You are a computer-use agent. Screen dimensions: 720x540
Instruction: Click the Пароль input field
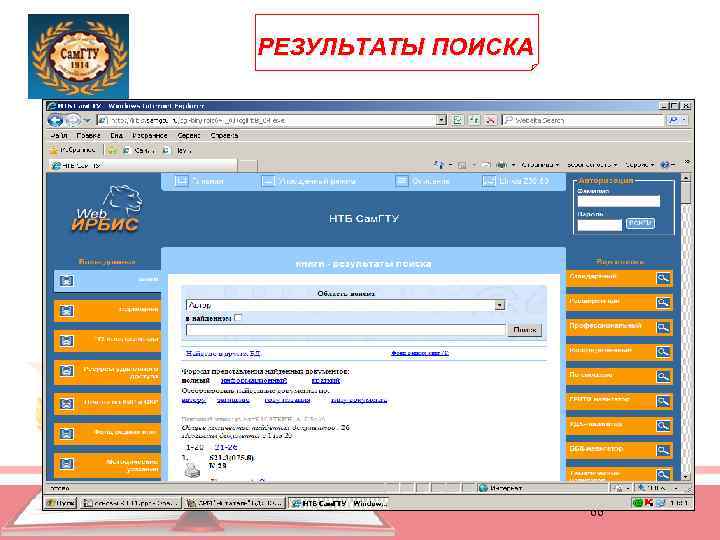(600, 225)
